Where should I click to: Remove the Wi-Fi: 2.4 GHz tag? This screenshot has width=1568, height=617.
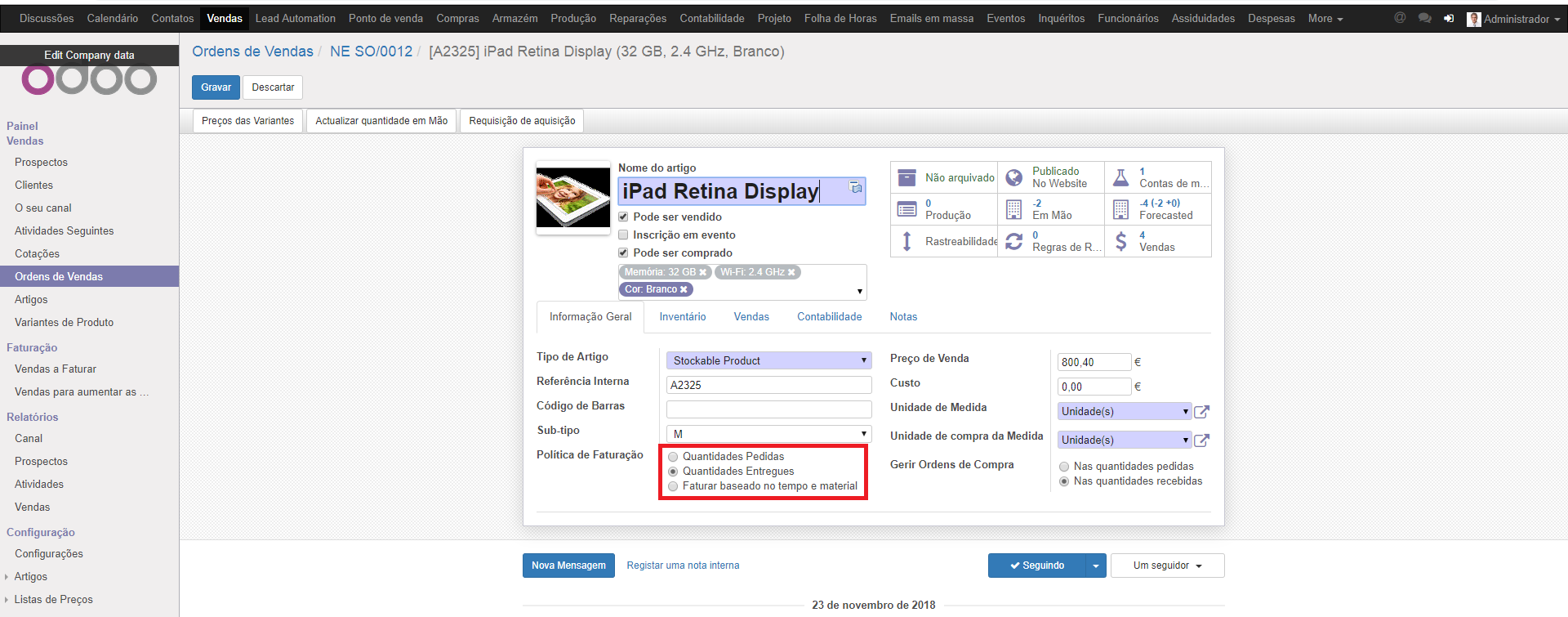pos(791,272)
